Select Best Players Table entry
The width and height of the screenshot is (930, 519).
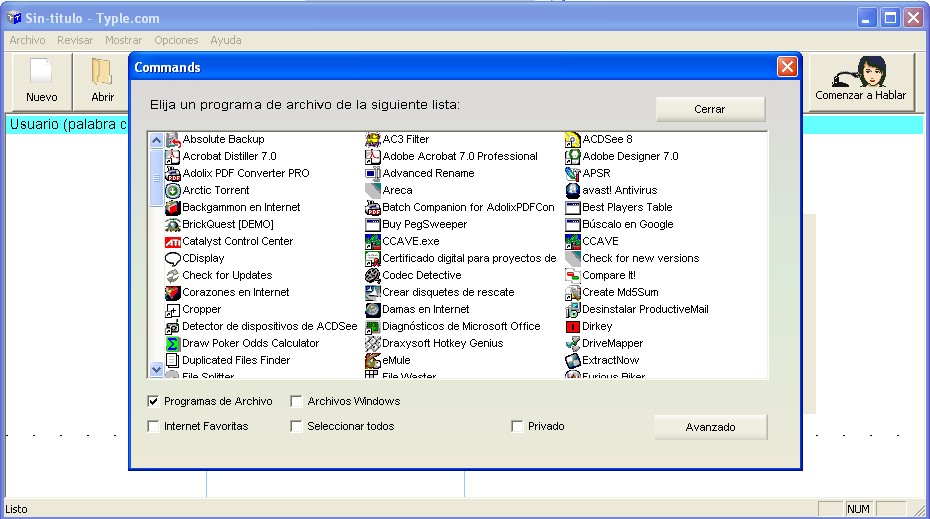coord(628,207)
